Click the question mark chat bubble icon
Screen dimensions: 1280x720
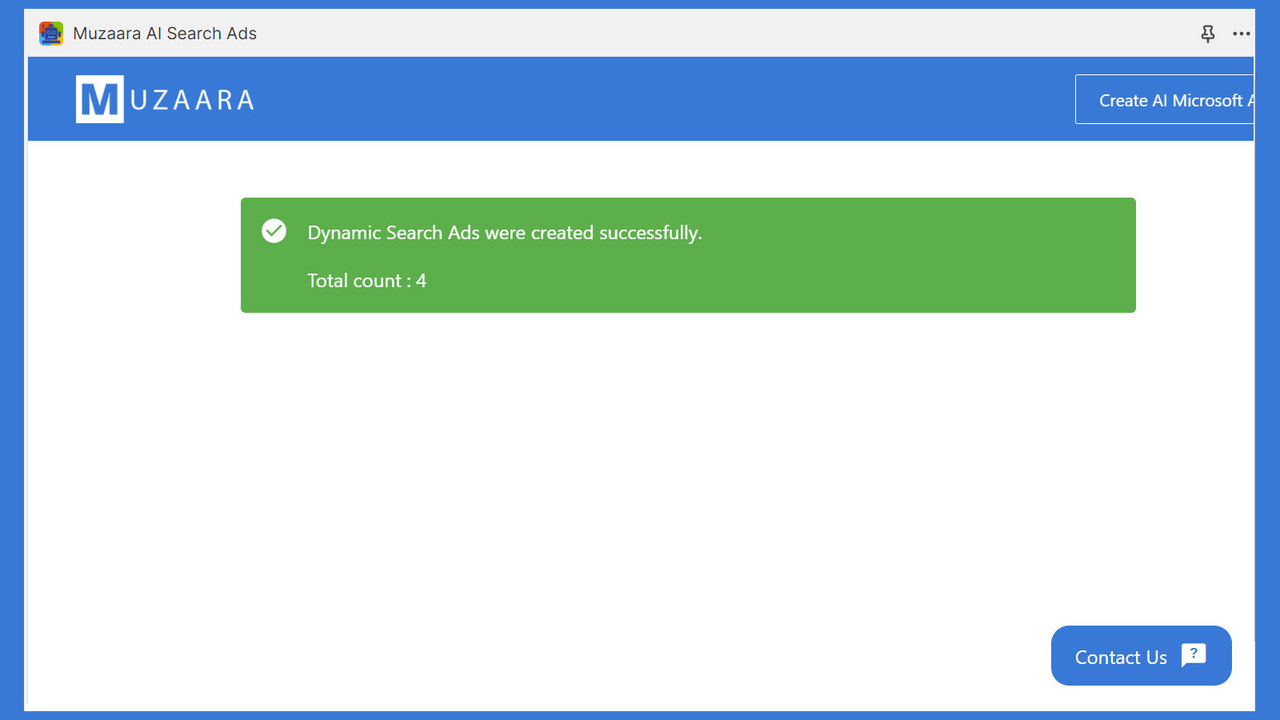click(x=1194, y=655)
